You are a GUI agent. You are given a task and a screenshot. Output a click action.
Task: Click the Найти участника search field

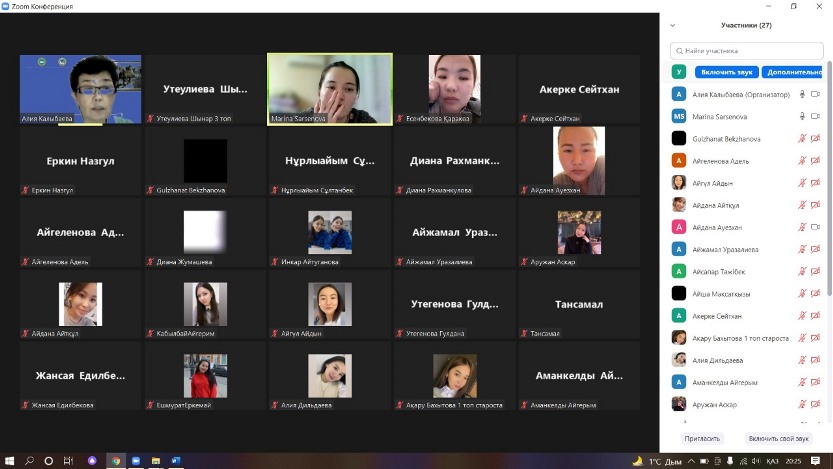(750, 50)
